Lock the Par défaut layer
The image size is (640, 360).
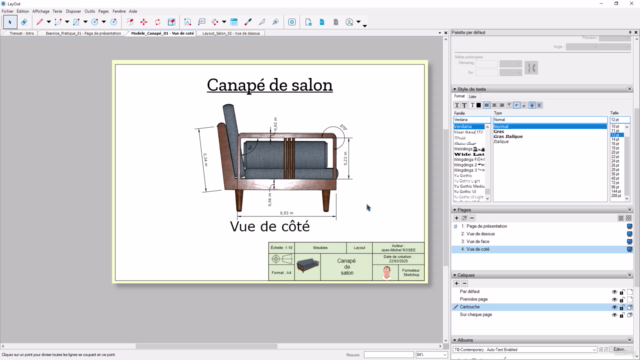click(622, 292)
